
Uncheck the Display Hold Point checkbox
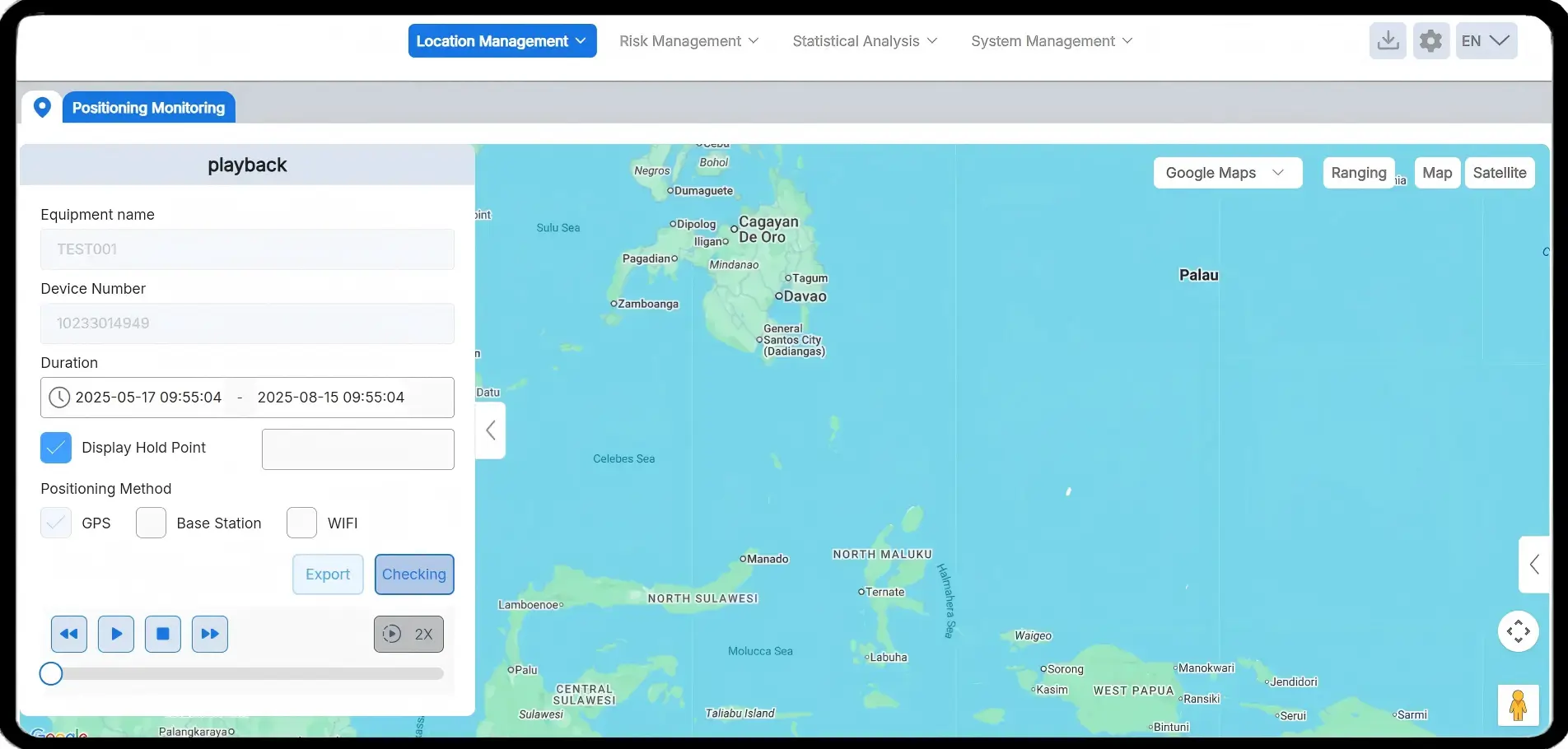click(56, 448)
